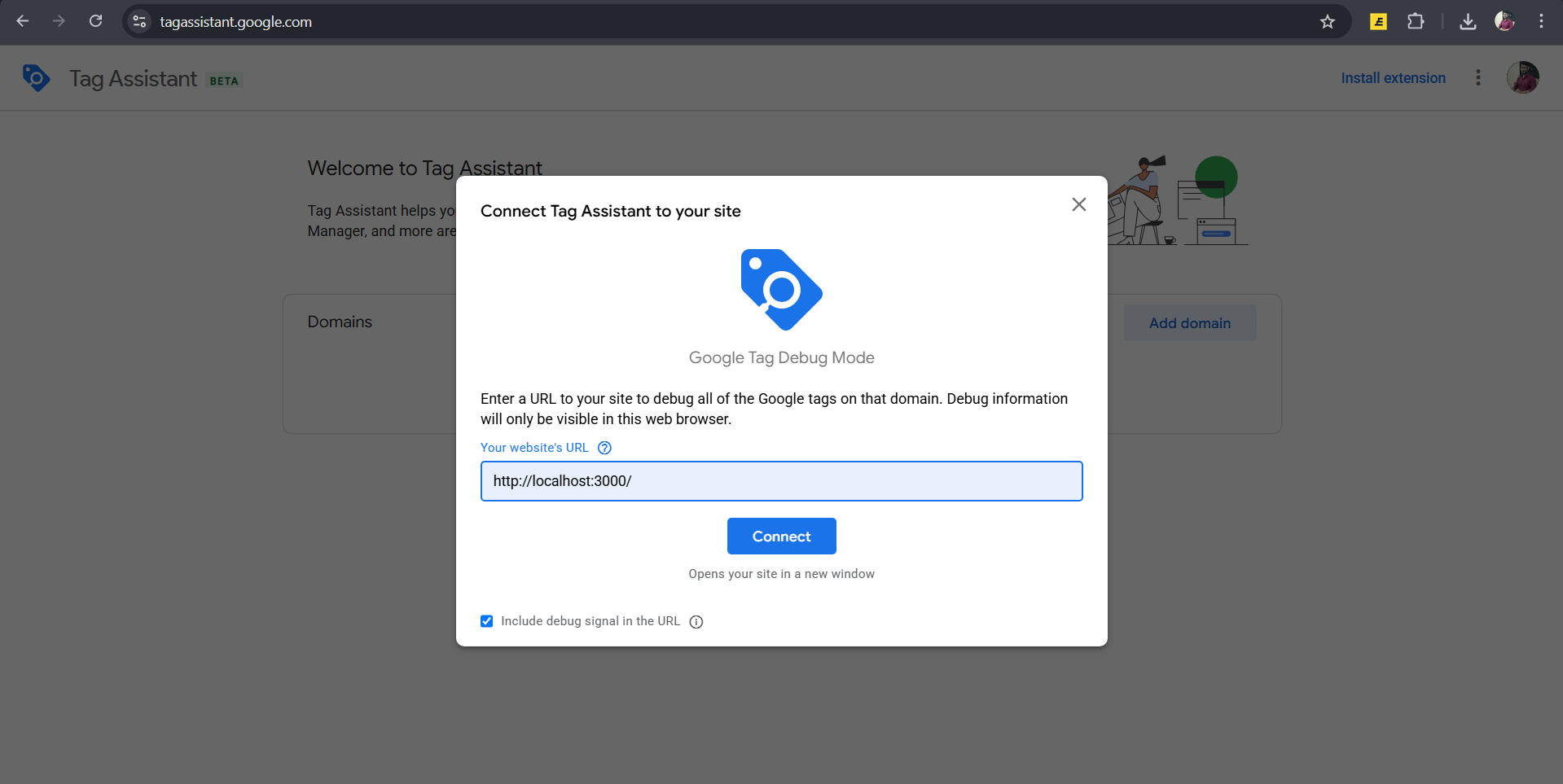Click the info icon beside debug signal option

(696, 622)
